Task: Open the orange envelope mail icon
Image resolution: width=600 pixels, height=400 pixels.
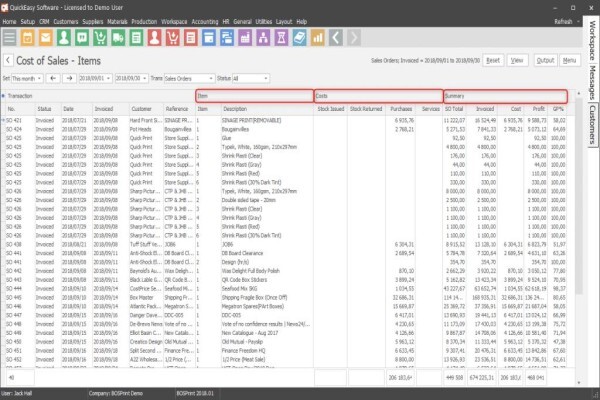Action: tap(46, 38)
